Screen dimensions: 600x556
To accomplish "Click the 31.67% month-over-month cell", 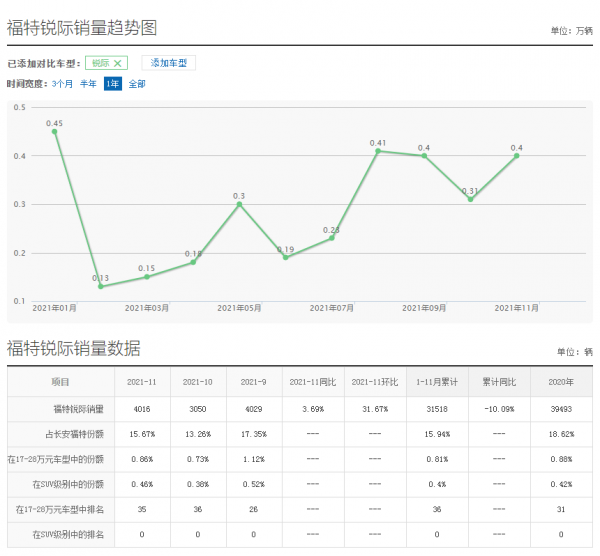I will pyautogui.click(x=375, y=409).
